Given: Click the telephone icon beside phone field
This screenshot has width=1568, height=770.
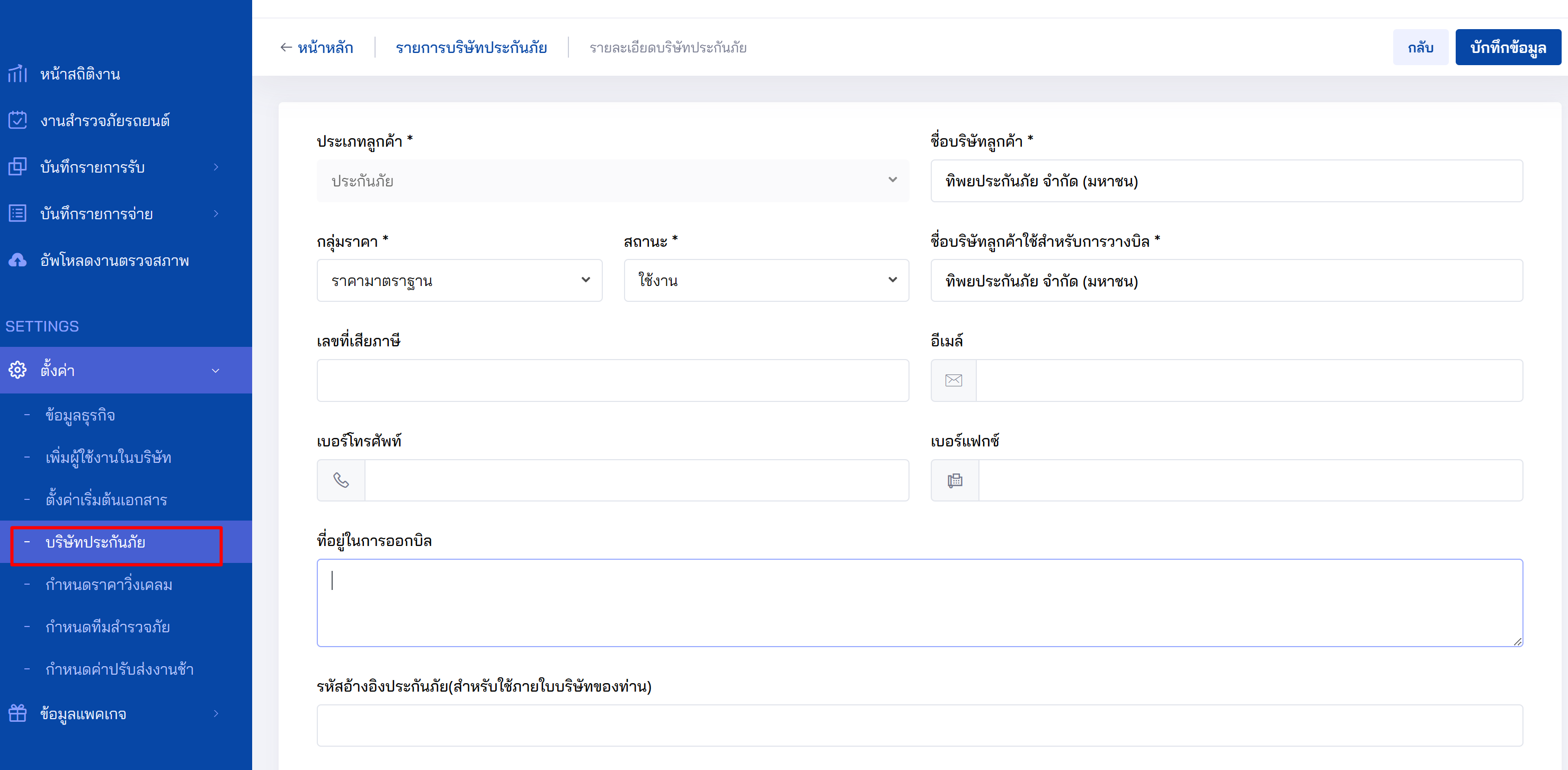Looking at the screenshot, I should [x=341, y=480].
